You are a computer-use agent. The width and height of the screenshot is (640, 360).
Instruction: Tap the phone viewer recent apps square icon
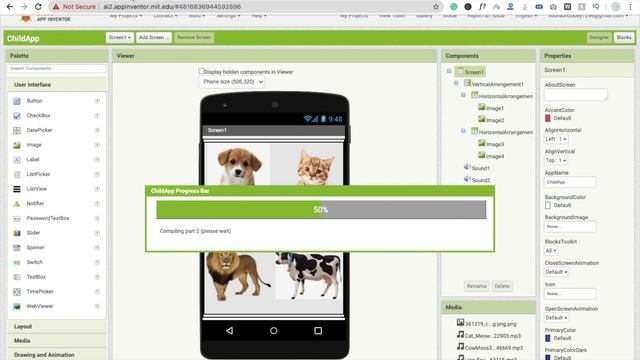coord(318,331)
